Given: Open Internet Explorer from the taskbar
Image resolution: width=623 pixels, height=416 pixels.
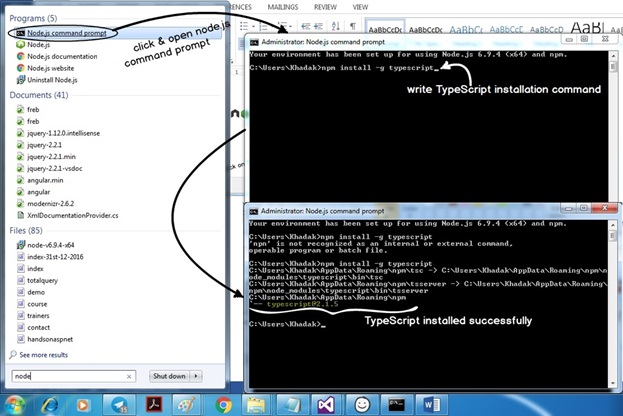Looking at the screenshot, I should 50,404.
